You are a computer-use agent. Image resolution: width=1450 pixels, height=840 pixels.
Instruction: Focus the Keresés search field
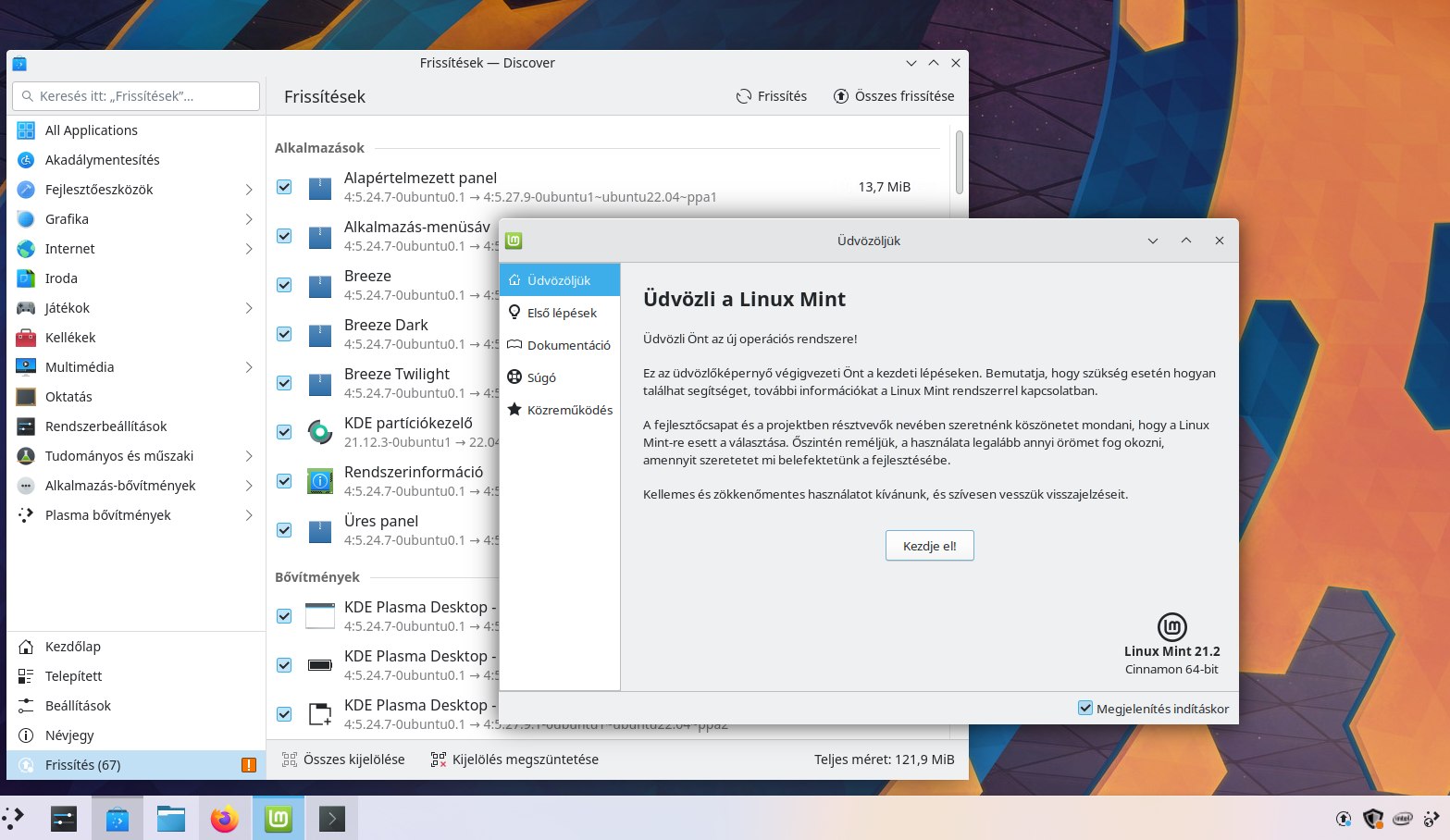136,96
